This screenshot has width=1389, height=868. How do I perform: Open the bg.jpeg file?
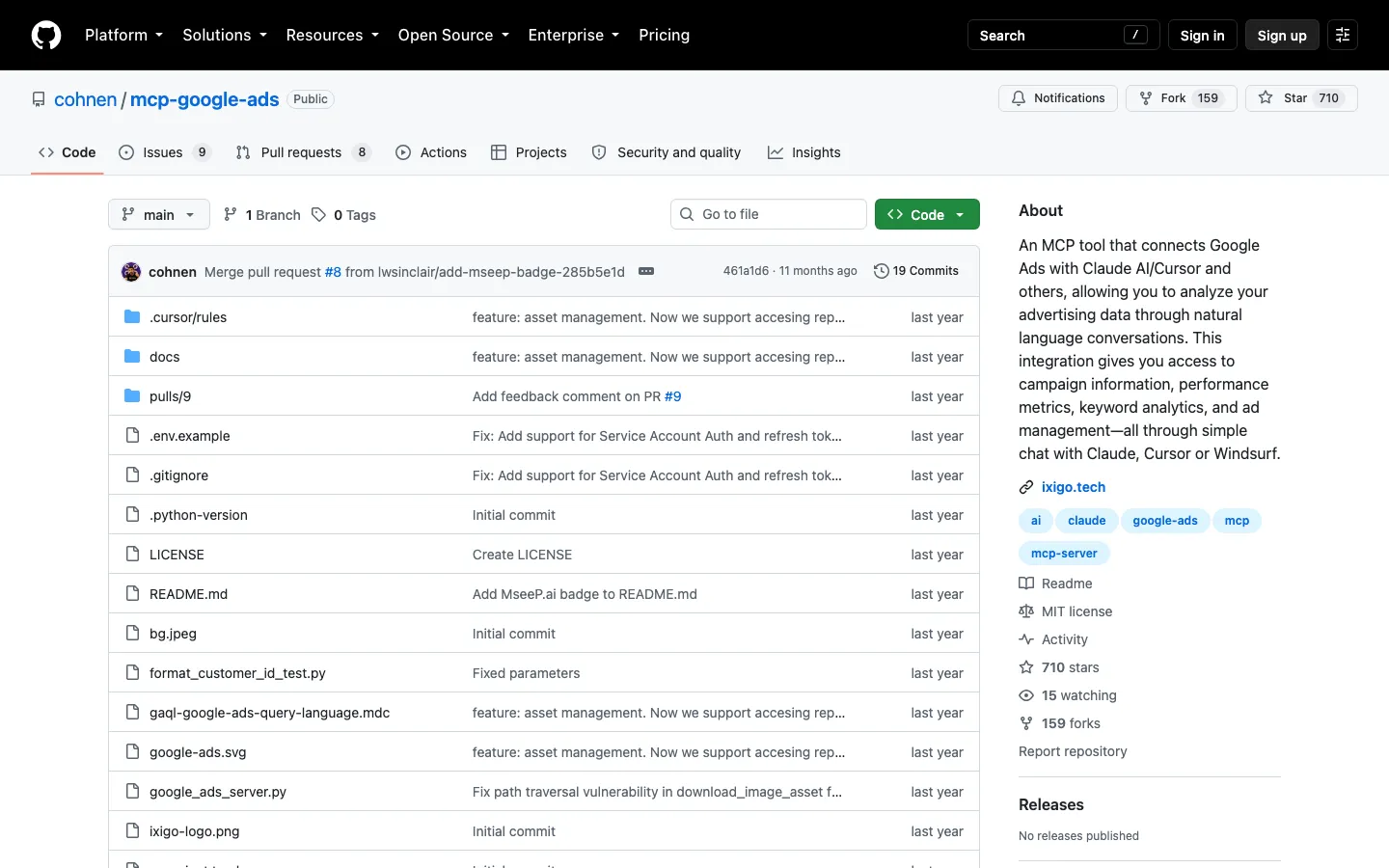click(x=173, y=634)
